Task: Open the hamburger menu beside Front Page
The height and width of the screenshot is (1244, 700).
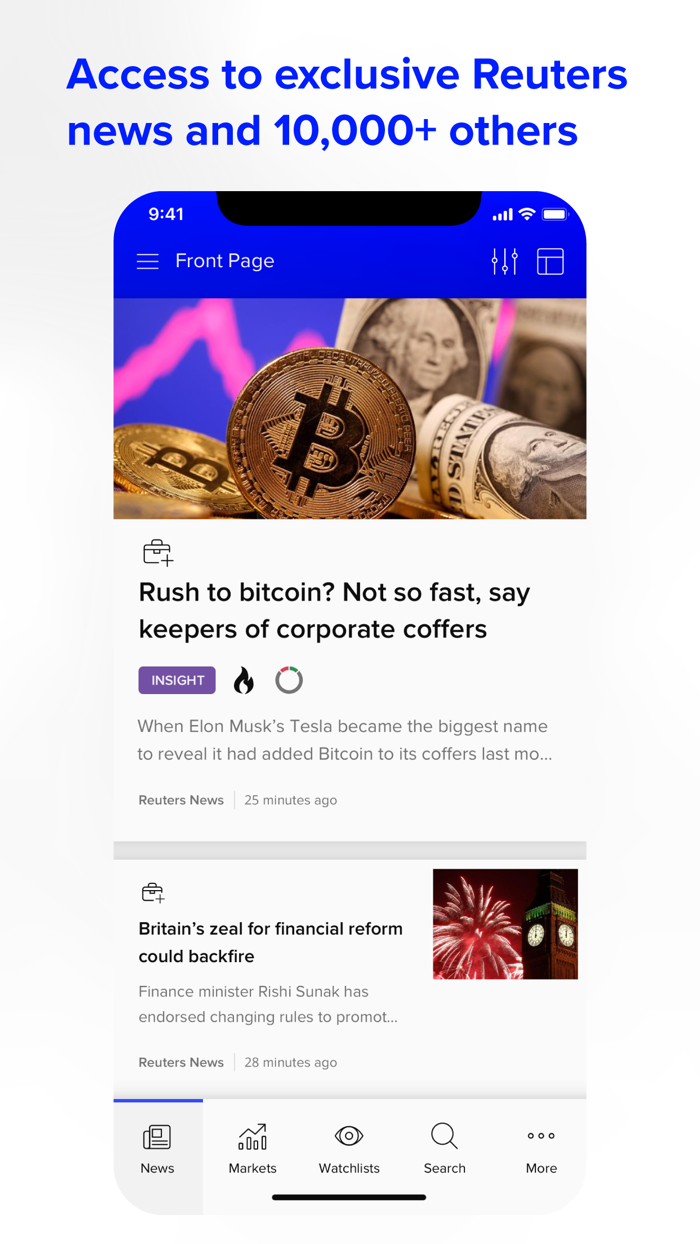Action: [x=147, y=262]
